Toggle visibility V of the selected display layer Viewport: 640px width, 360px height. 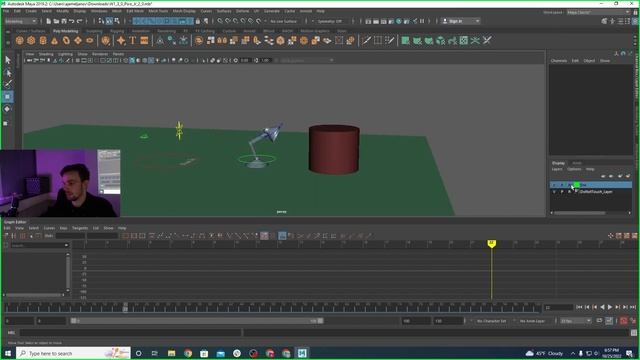(x=554, y=185)
